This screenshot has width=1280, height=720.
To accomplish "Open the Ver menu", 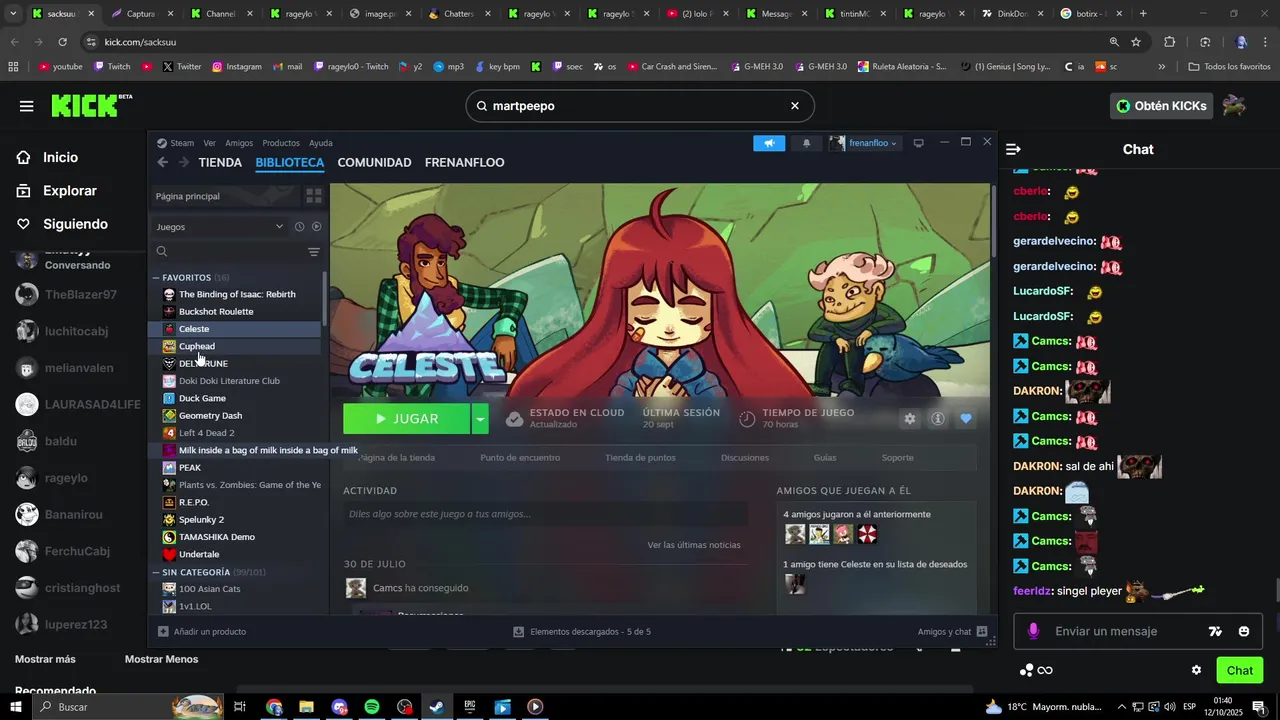I will tap(209, 143).
